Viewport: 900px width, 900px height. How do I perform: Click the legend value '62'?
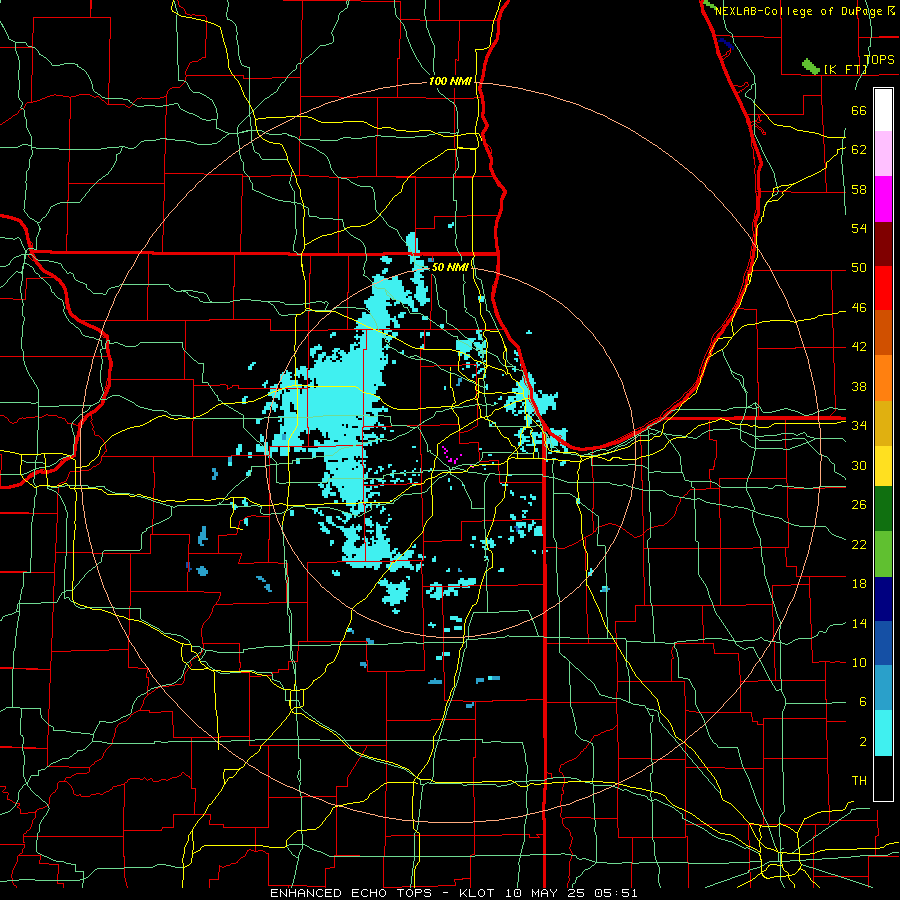pyautogui.click(x=859, y=150)
